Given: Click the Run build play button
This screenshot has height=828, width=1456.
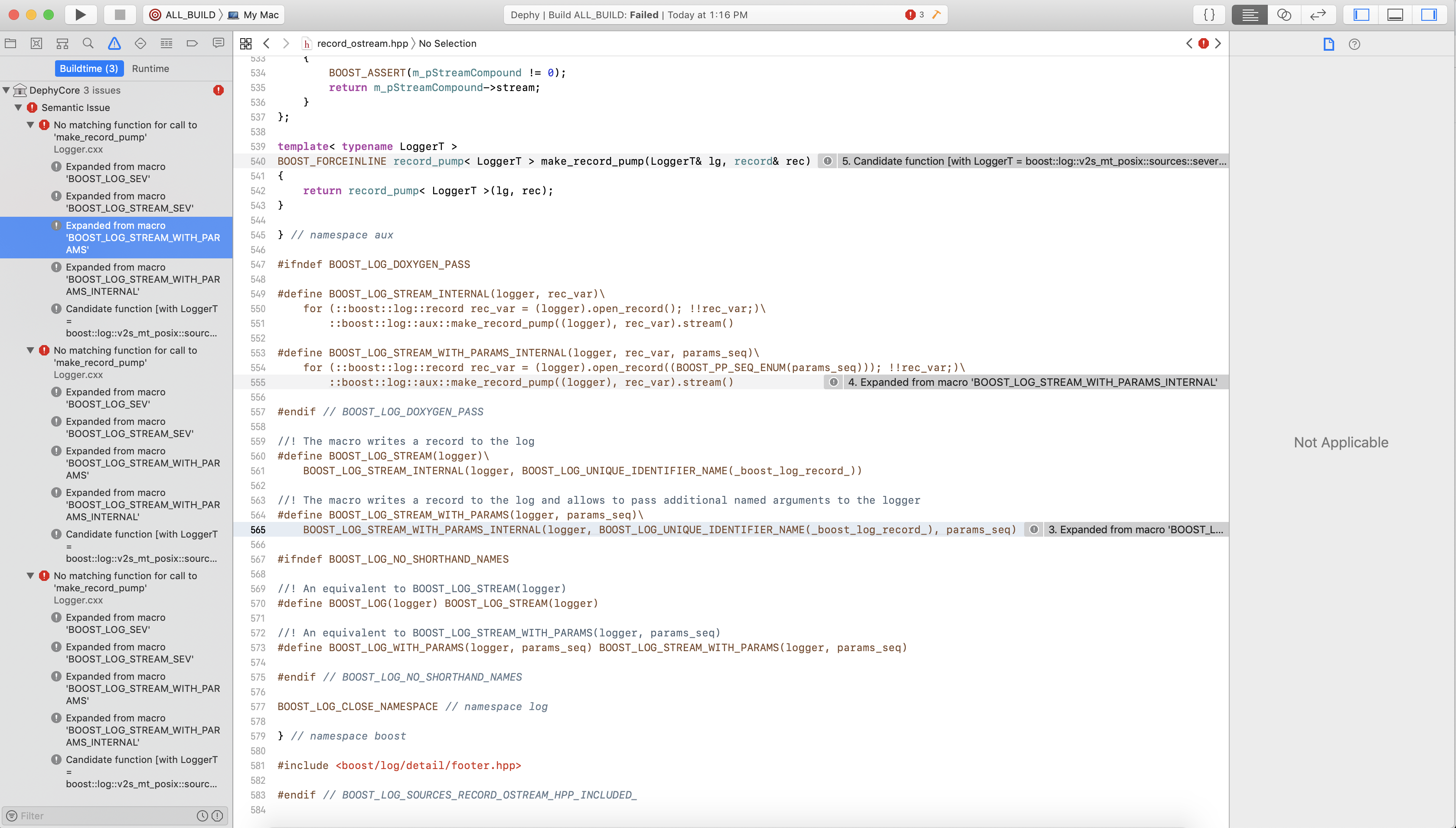Looking at the screenshot, I should (x=80, y=15).
